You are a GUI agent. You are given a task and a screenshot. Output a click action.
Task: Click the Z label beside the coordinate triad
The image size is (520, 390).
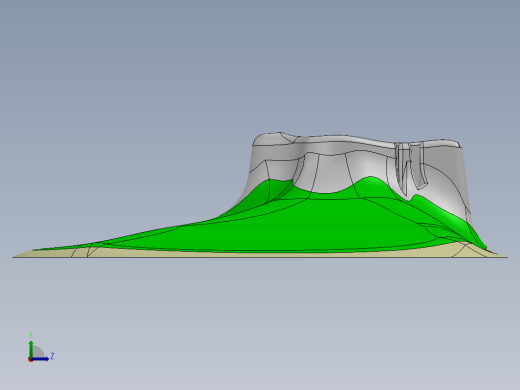point(52,356)
